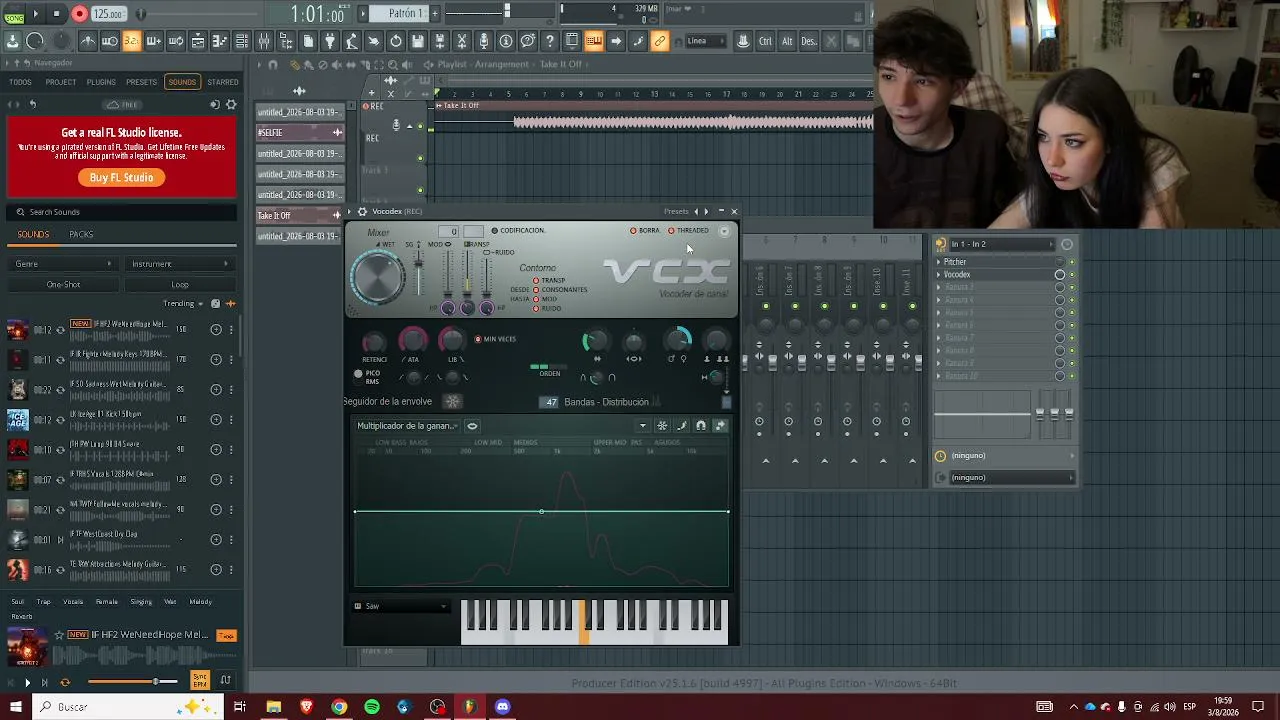Click the 125.000 tempo field
Viewport: 1280px width, 720px height.
108,14
